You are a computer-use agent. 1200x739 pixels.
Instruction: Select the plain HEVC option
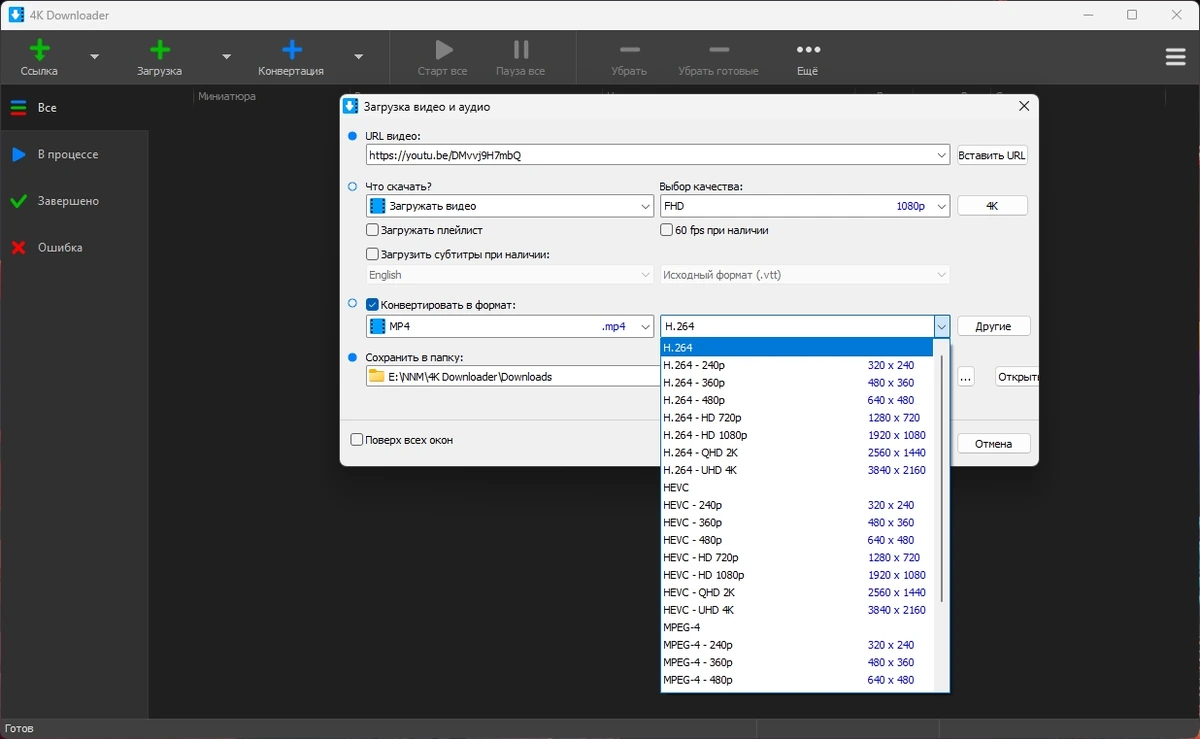tap(797, 487)
